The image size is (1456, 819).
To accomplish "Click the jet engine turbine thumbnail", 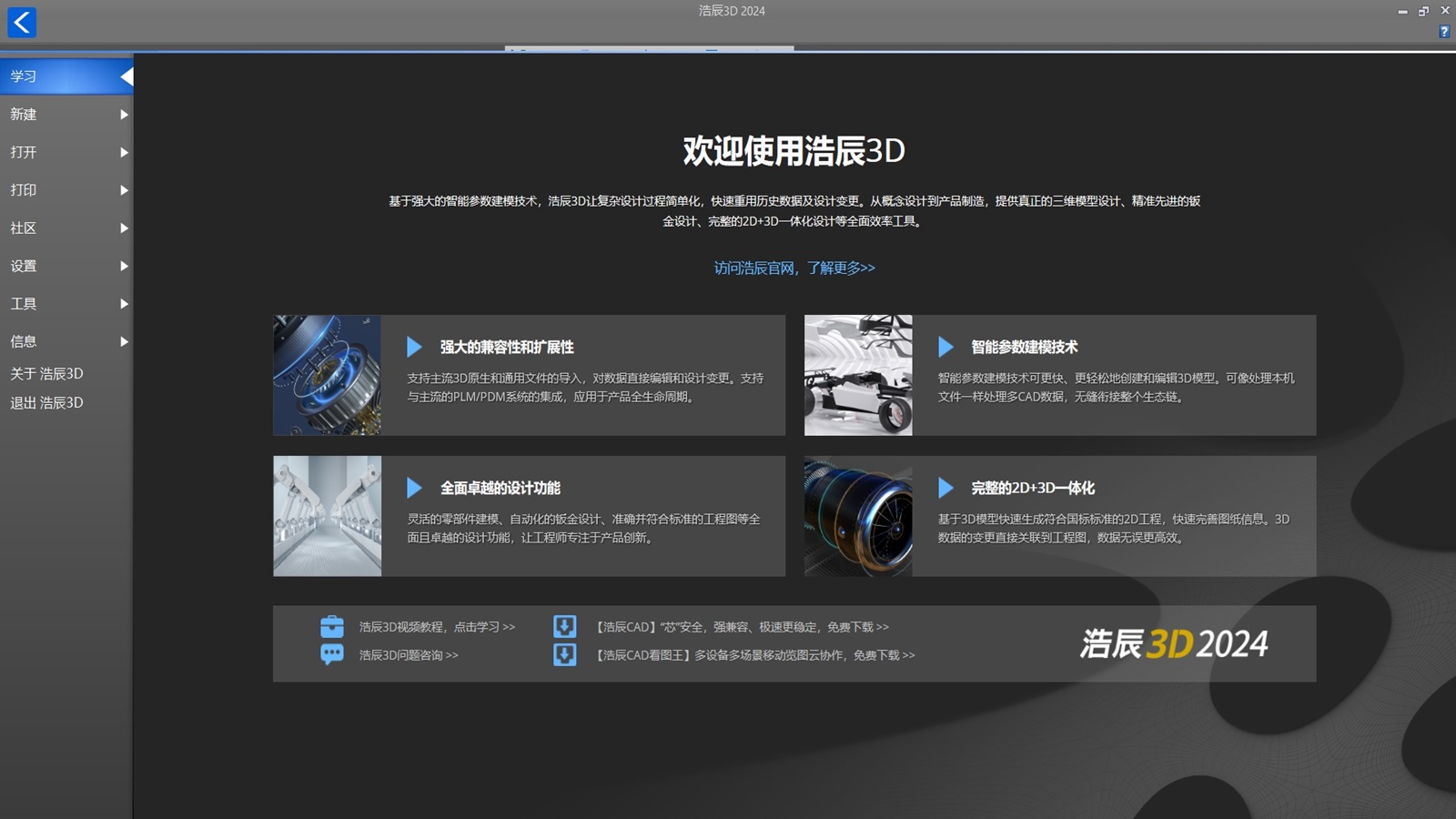I will pos(858,516).
